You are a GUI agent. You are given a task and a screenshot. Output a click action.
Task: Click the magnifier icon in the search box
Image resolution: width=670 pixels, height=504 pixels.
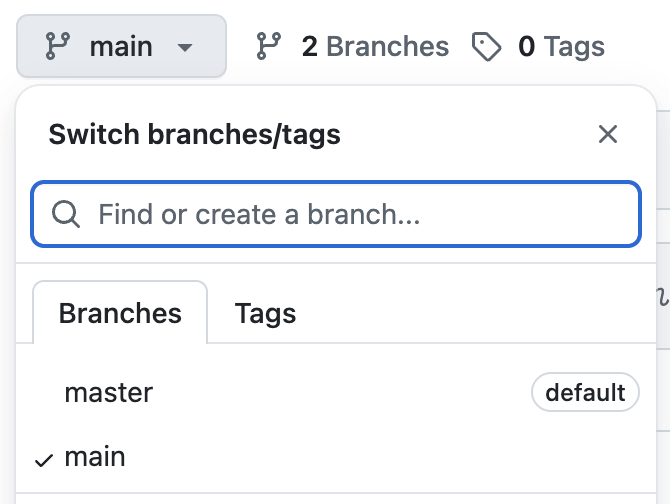66,214
